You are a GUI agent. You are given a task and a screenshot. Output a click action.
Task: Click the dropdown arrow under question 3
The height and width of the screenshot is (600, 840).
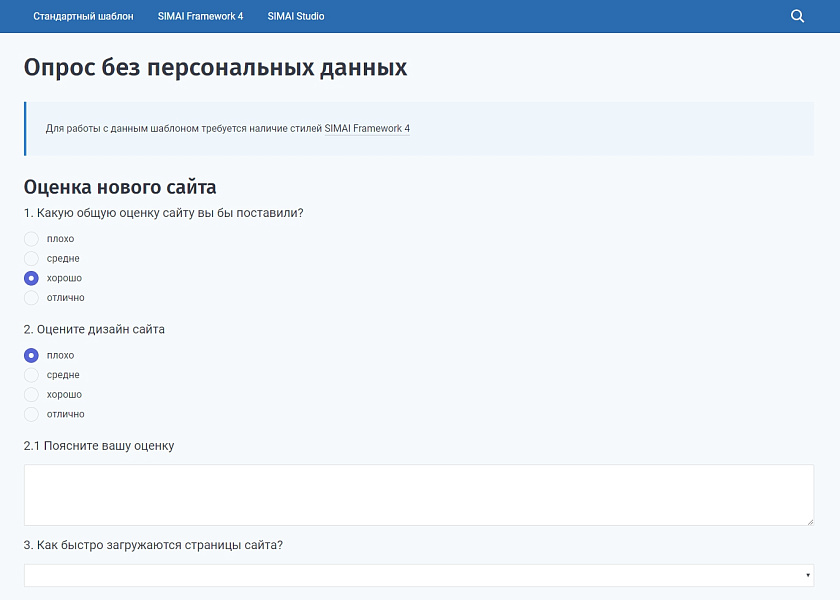tap(806, 575)
